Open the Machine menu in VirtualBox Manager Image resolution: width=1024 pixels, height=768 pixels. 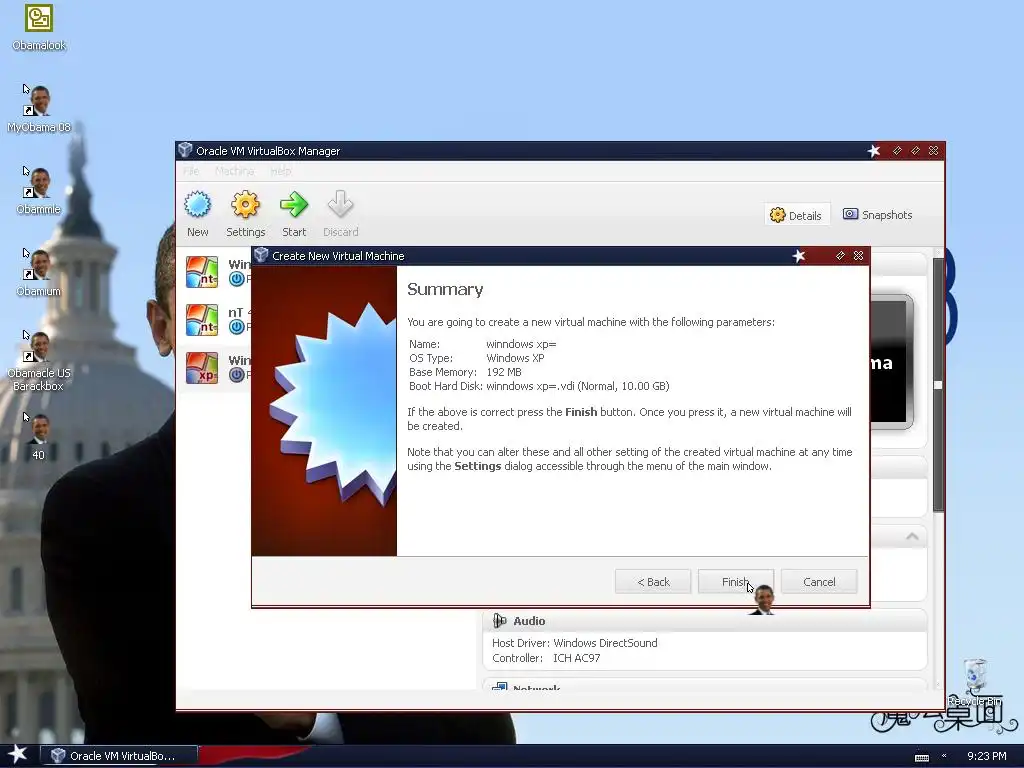coord(234,171)
